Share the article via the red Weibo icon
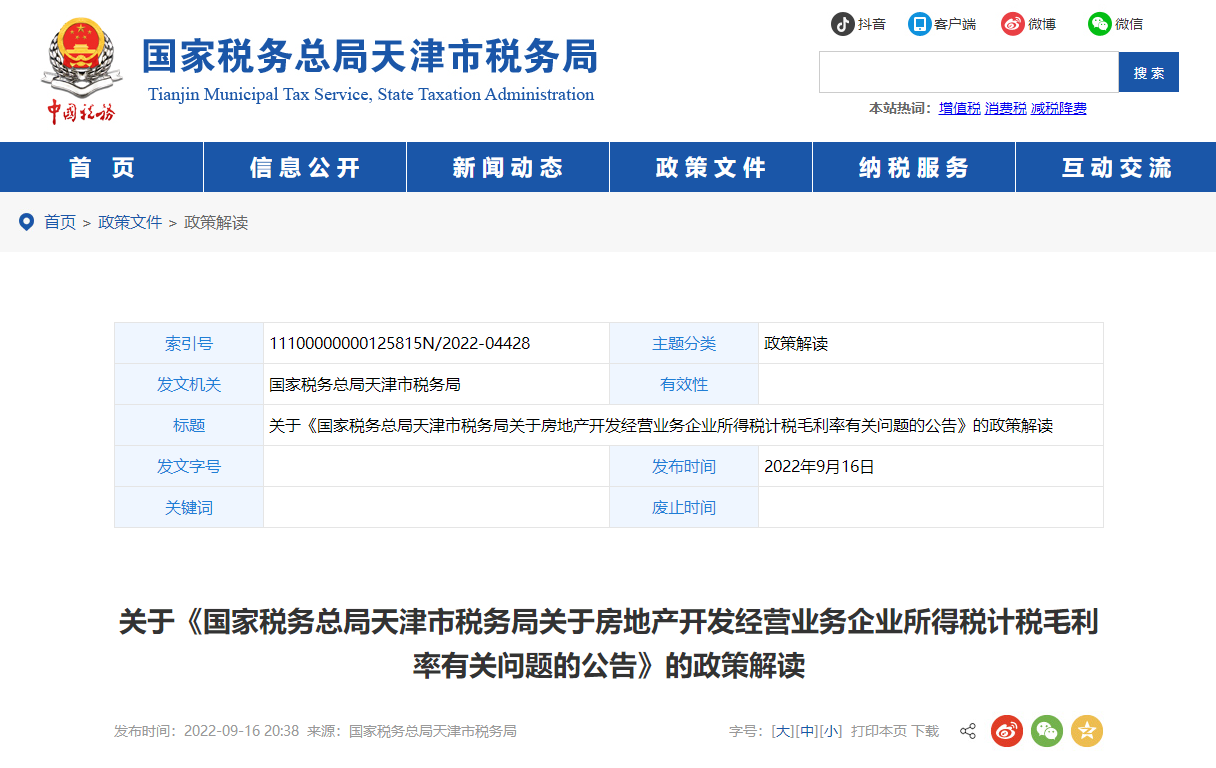This screenshot has height=768, width=1216. 1006,731
